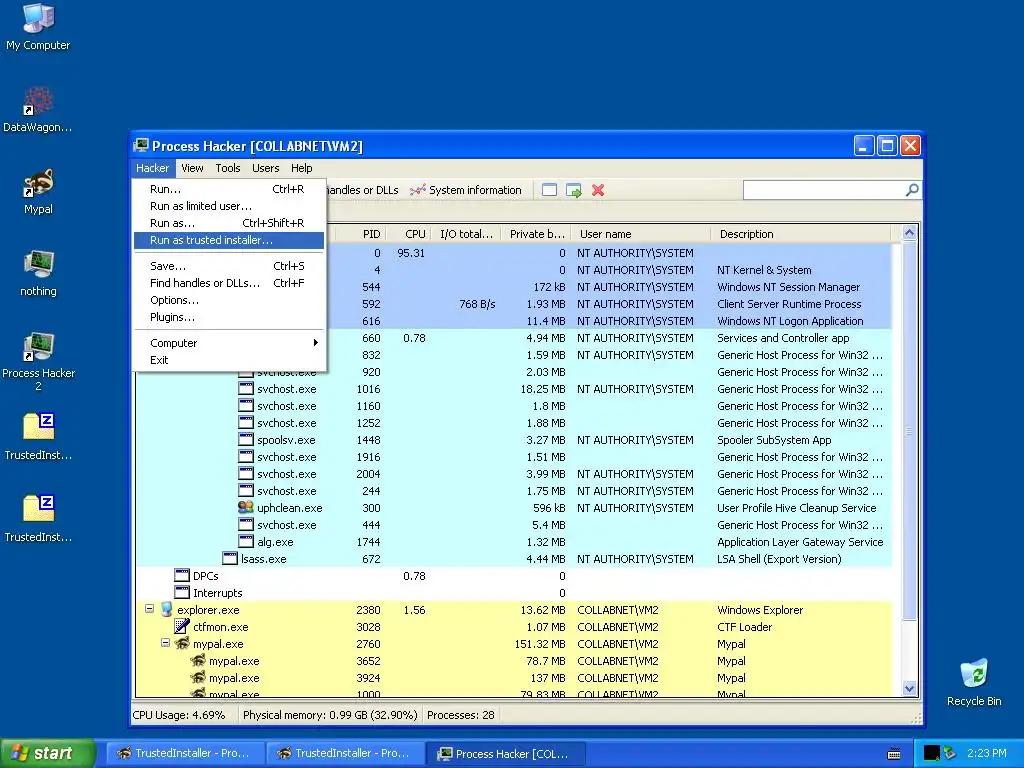This screenshot has width=1024, height=768.
Task: Select the spoolsv.exe process row
Action: tap(514, 440)
